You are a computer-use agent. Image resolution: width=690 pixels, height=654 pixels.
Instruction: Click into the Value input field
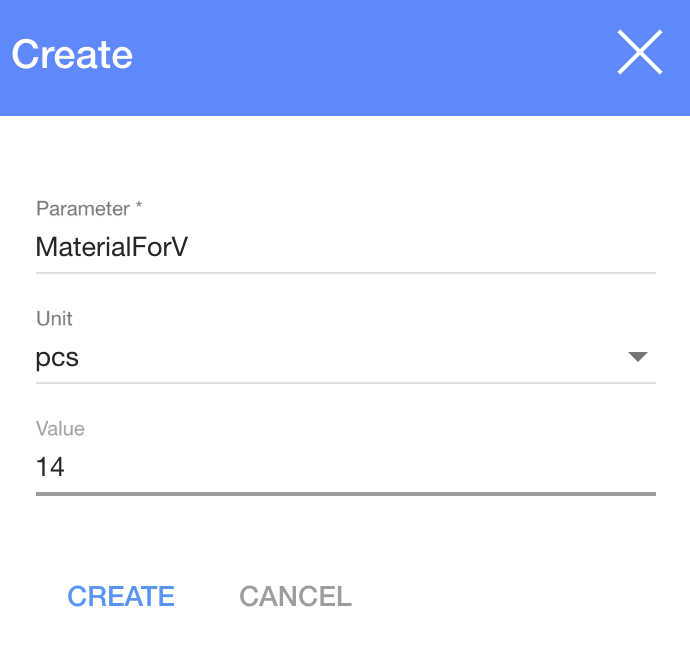tap(345, 466)
